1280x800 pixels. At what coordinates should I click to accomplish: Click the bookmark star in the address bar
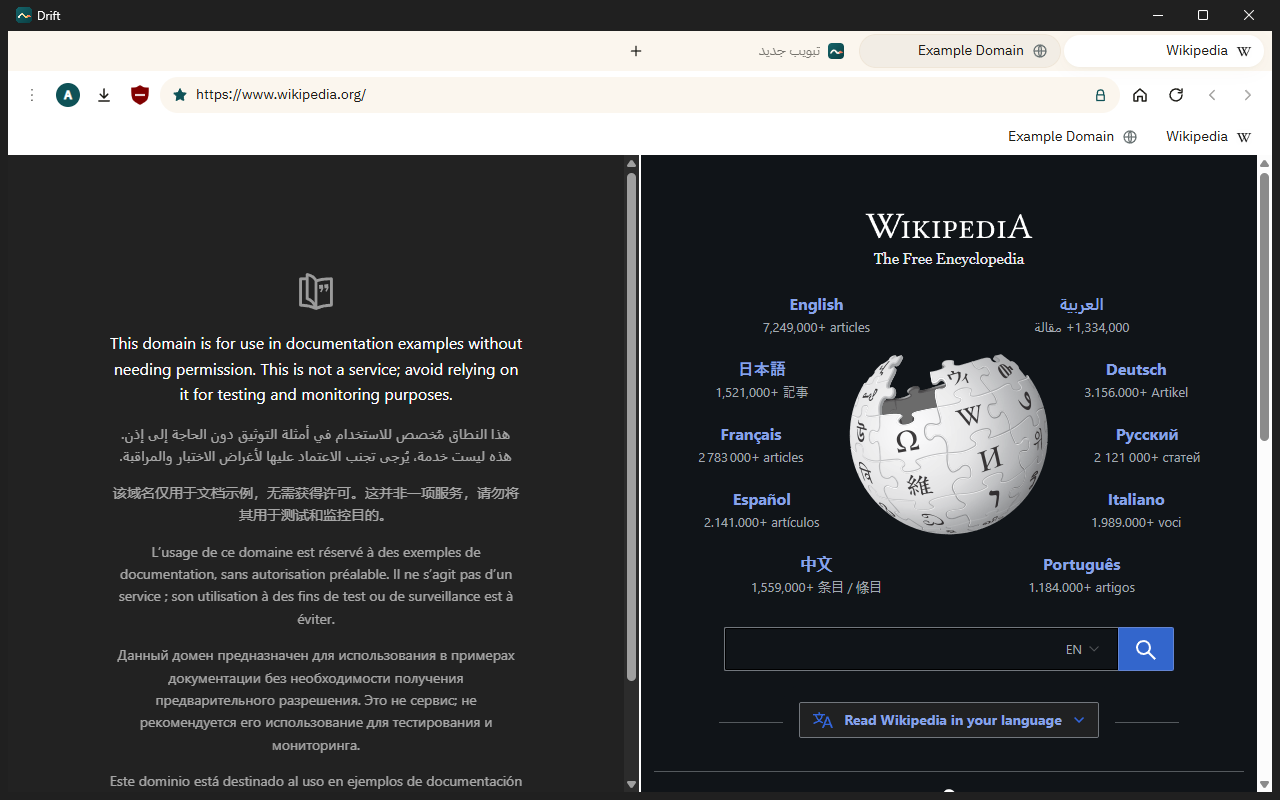click(x=180, y=95)
